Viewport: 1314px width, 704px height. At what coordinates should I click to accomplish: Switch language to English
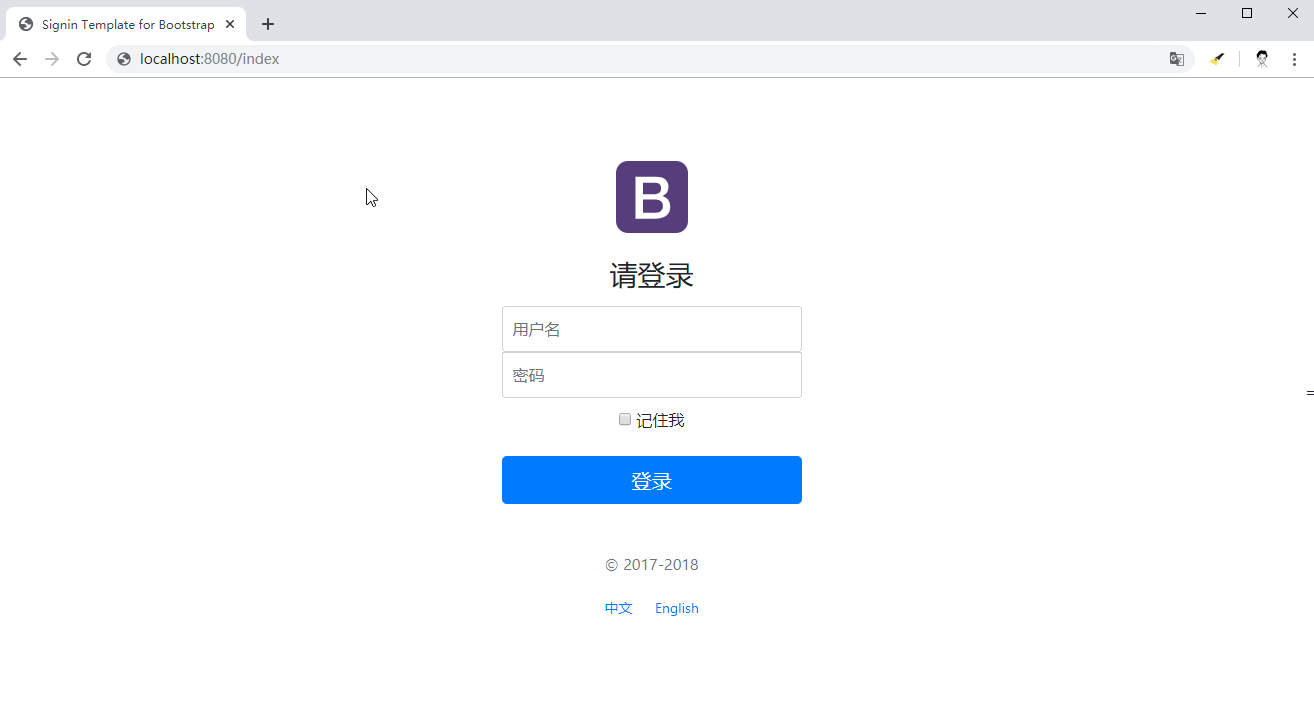coord(677,608)
